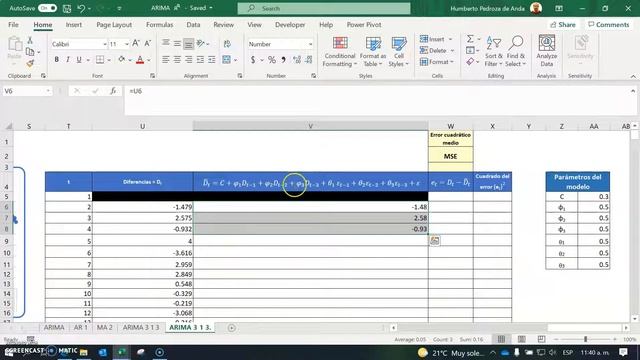
Task: Align text left
Action: tap(165, 60)
